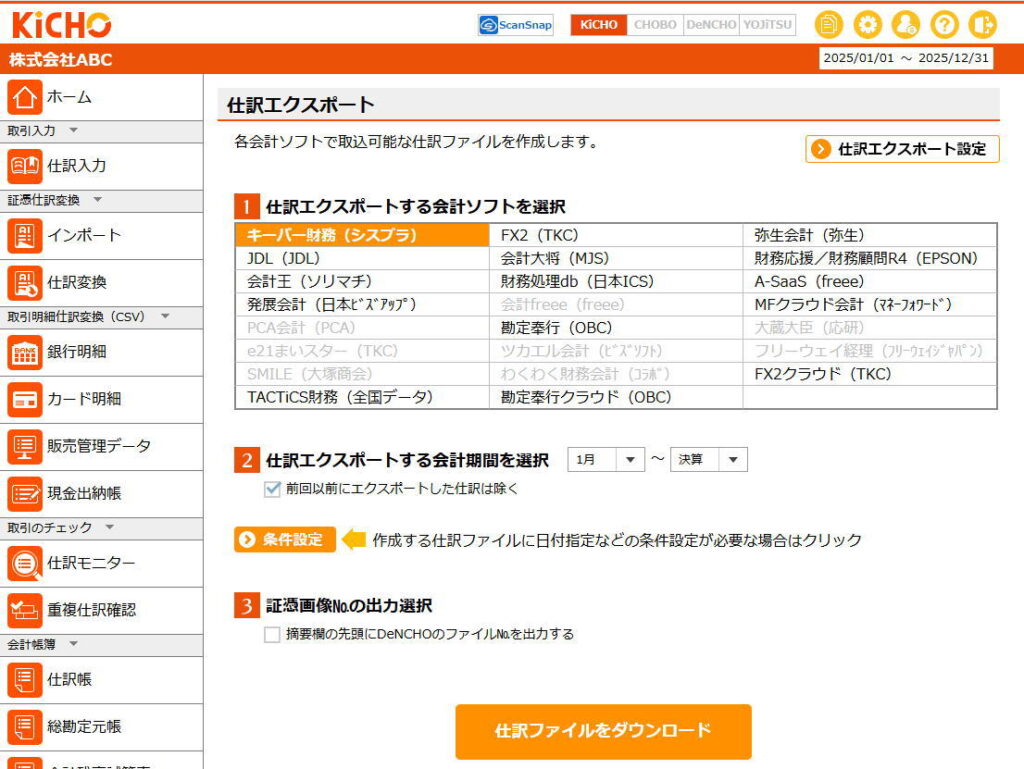Collapse the 取引入力 sidebar section
The width and height of the screenshot is (1024, 769).
coord(73,131)
